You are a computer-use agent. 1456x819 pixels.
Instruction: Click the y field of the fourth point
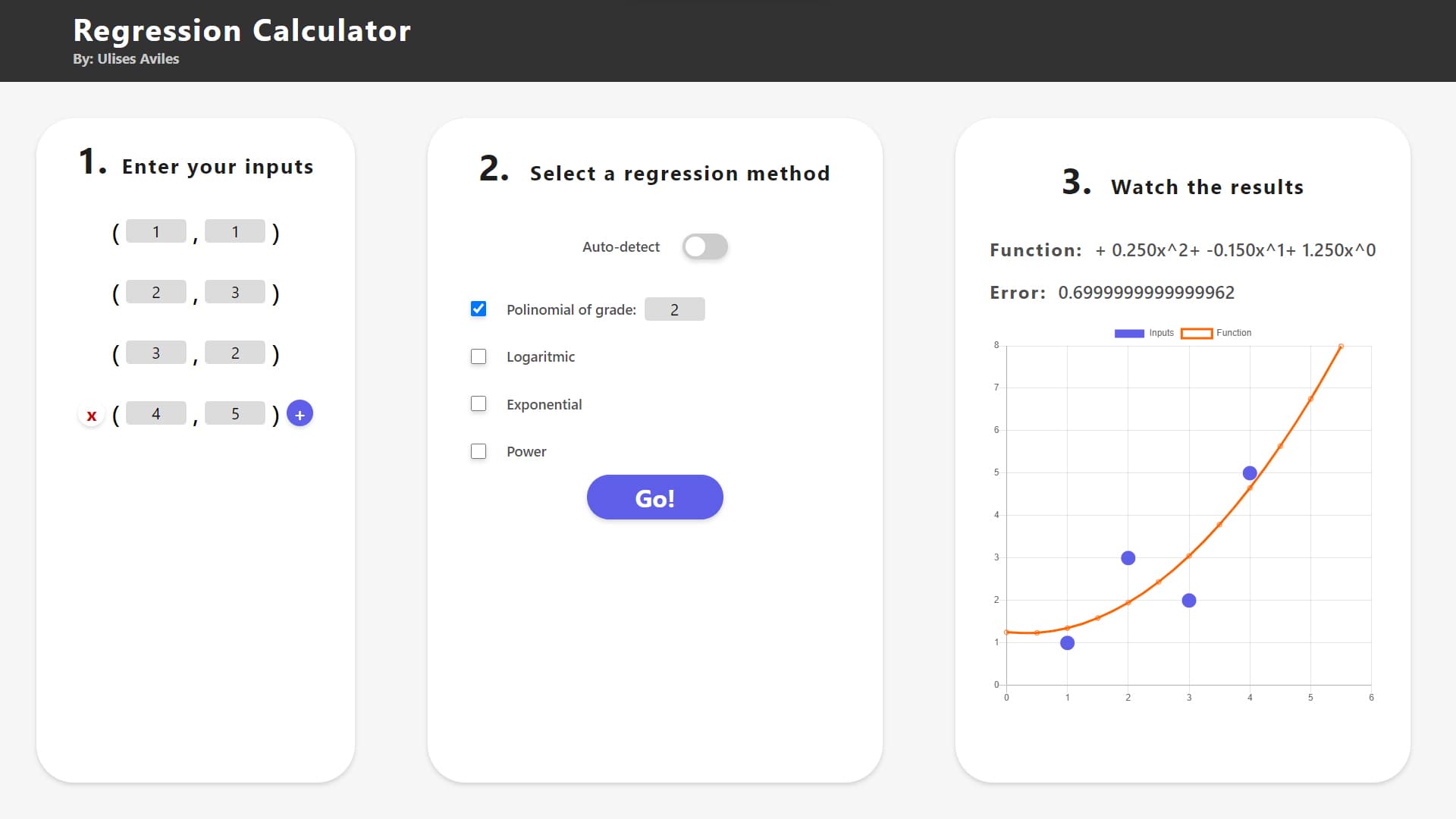235,413
